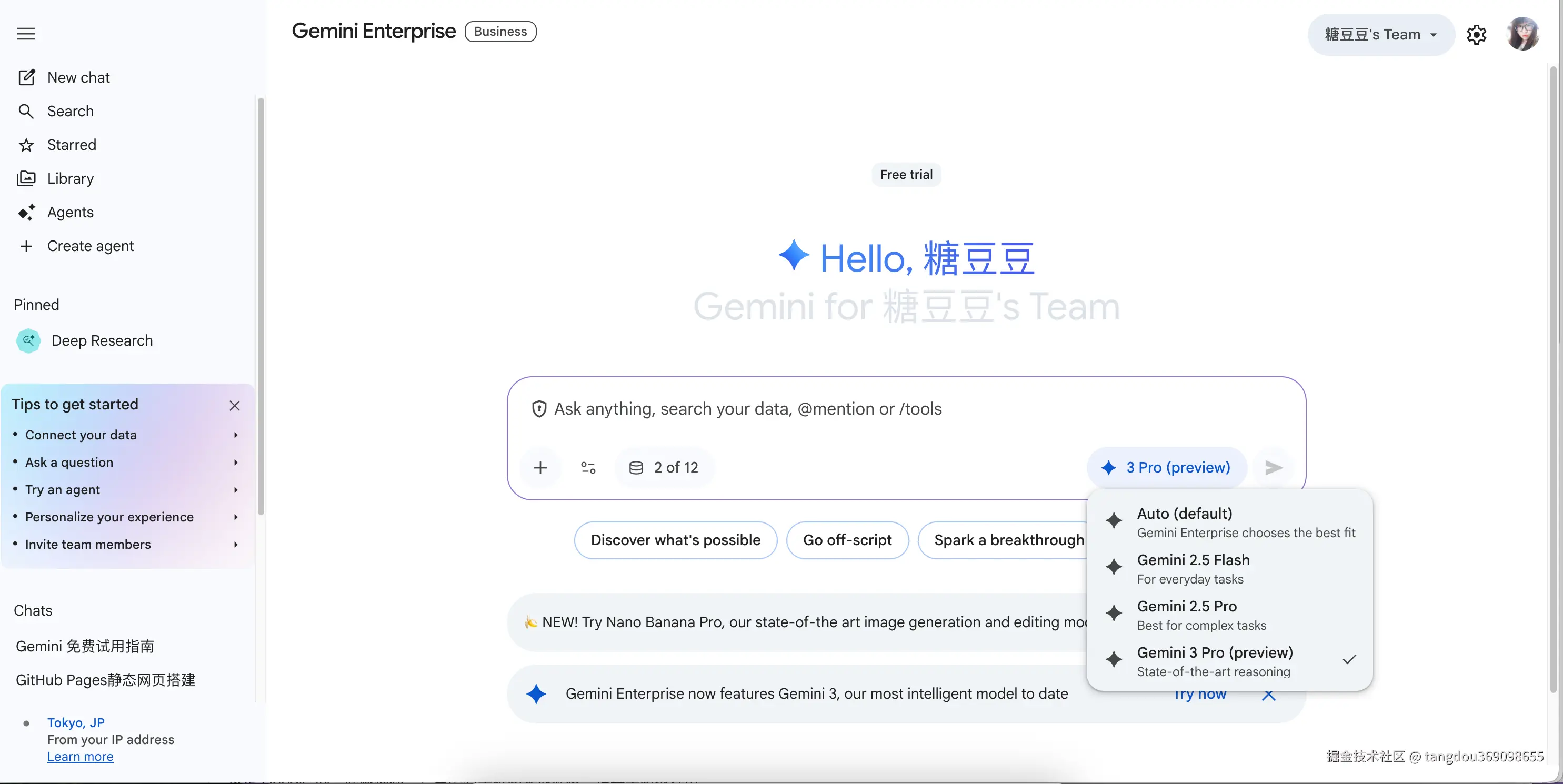Viewport: 1563px width, 784px height.
Task: Open the Search magnifier icon
Action: [x=26, y=111]
